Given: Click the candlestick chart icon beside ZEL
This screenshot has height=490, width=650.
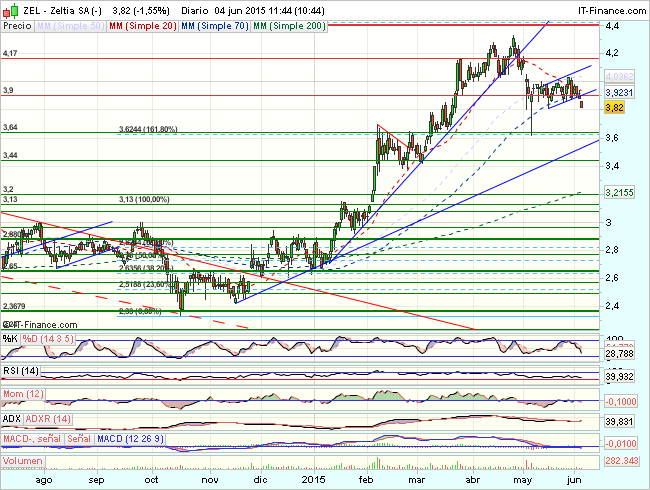Looking at the screenshot, I should pos(12,7).
